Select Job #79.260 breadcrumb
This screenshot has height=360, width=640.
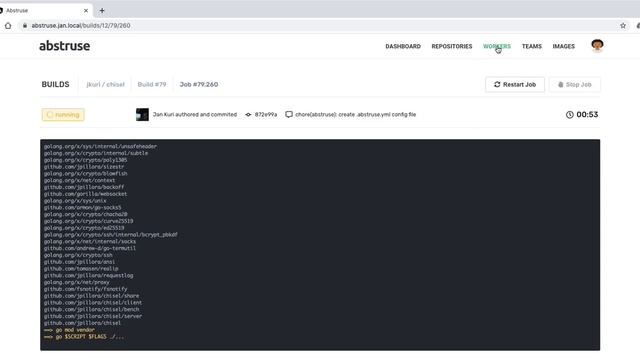pos(199,84)
